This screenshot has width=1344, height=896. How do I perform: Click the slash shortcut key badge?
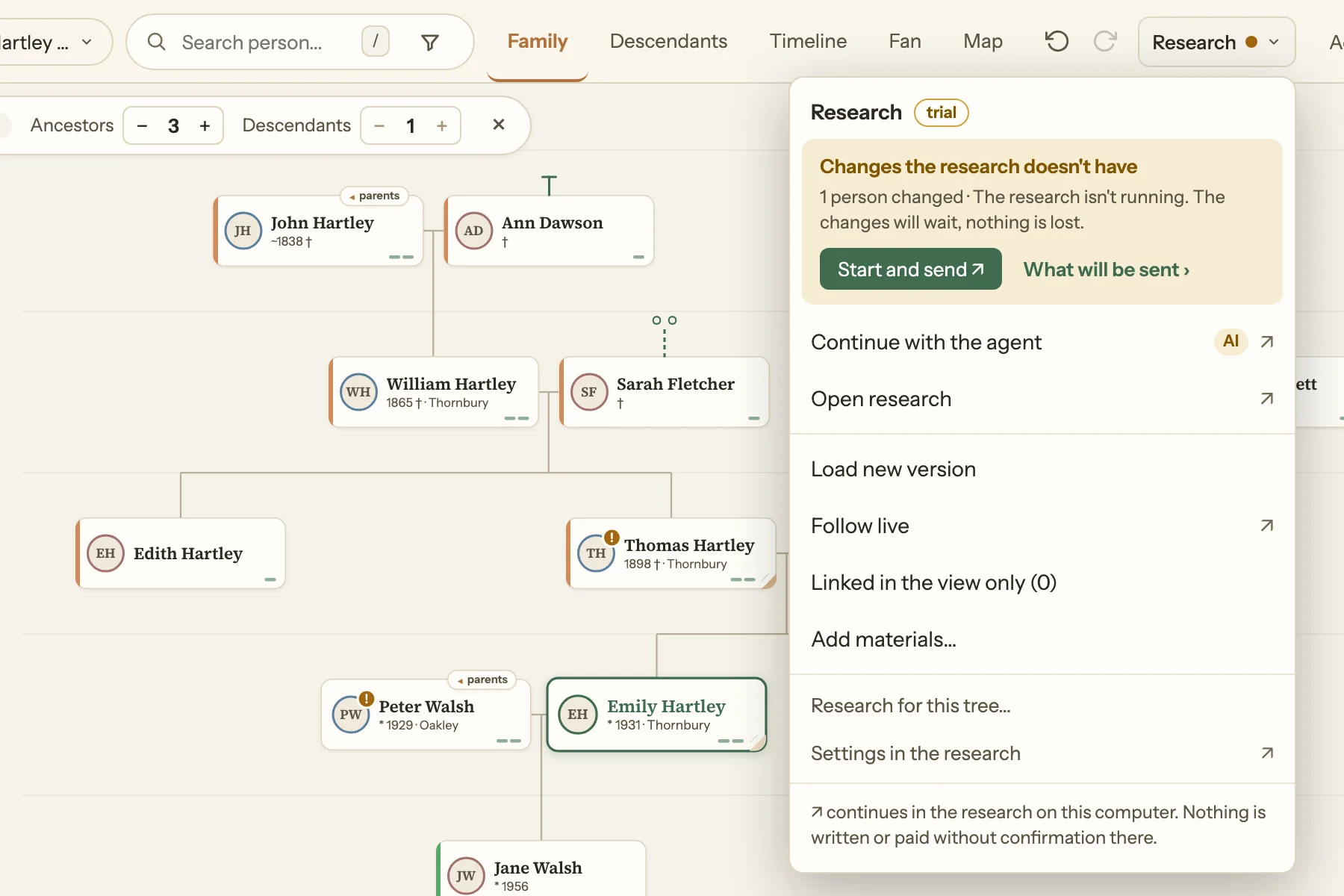(376, 41)
